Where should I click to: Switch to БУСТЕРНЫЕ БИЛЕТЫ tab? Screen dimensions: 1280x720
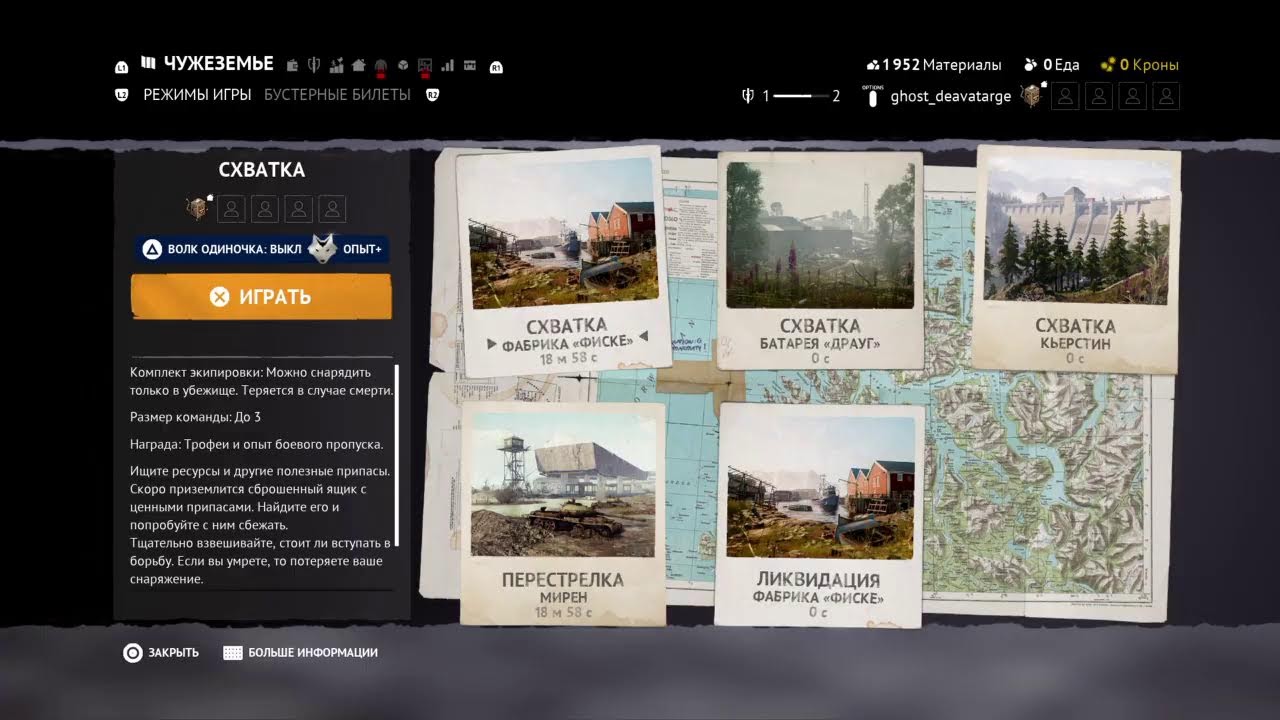(x=337, y=95)
